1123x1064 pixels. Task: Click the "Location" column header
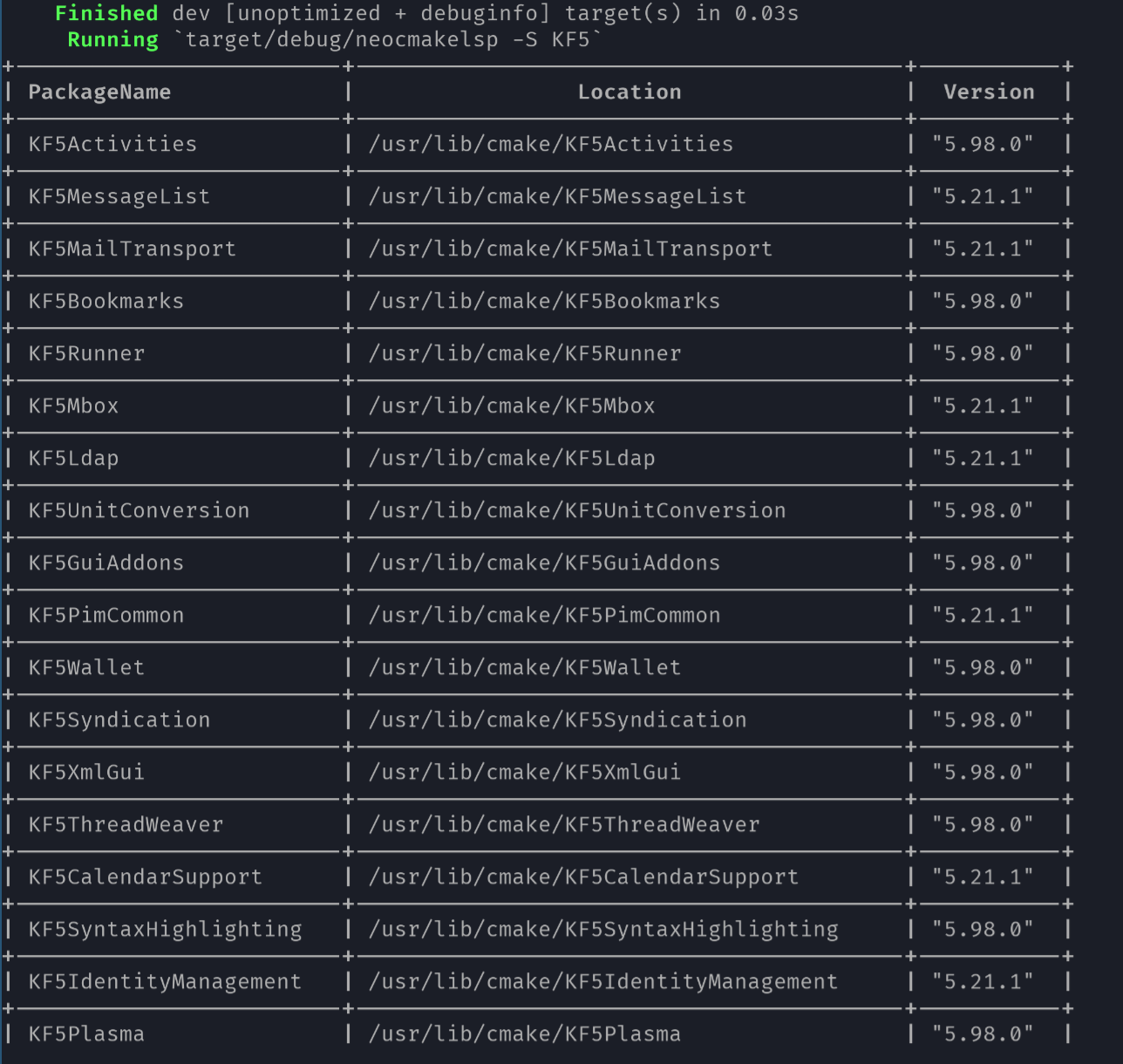tap(630, 92)
